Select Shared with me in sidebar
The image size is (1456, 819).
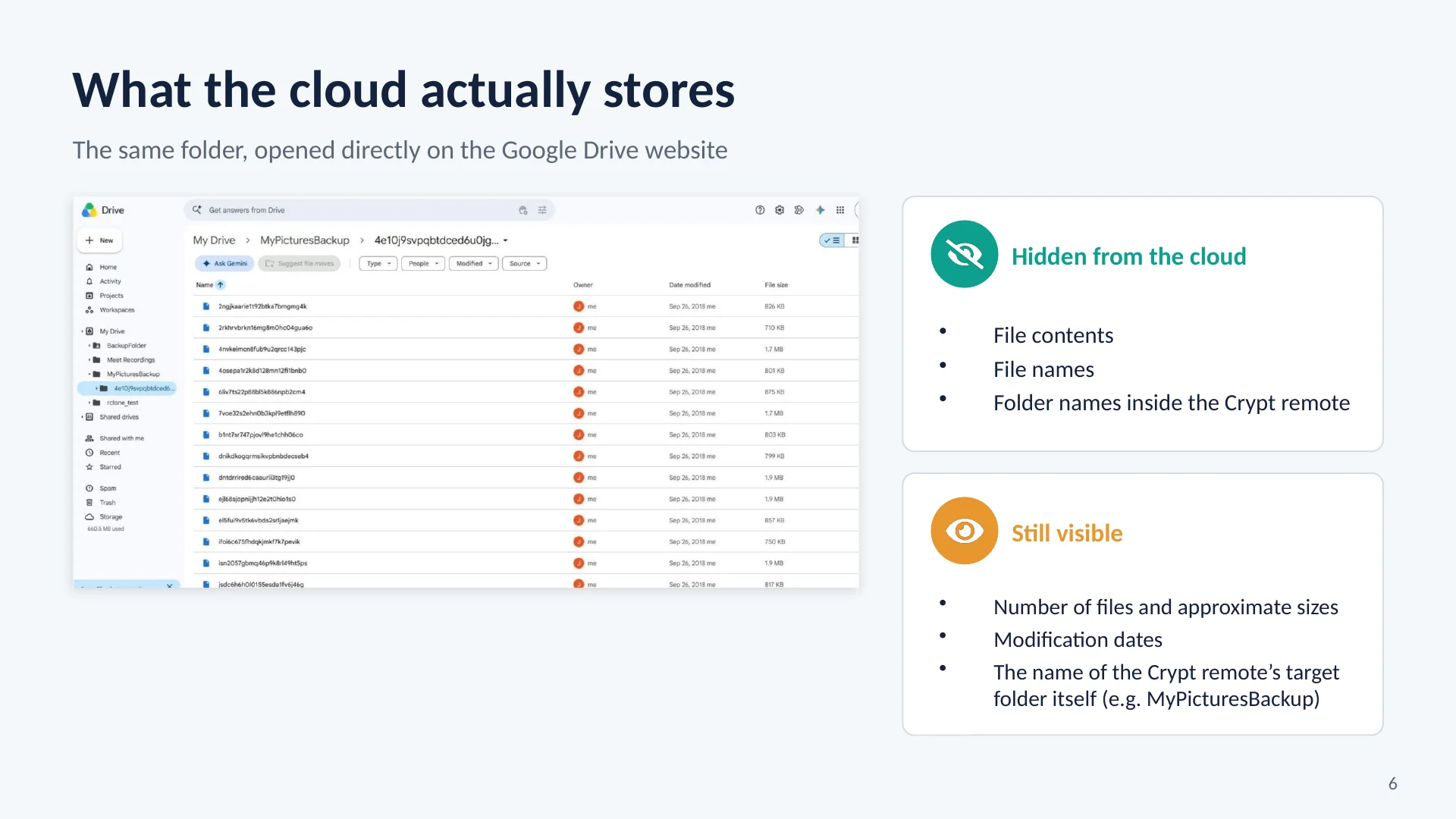click(122, 438)
